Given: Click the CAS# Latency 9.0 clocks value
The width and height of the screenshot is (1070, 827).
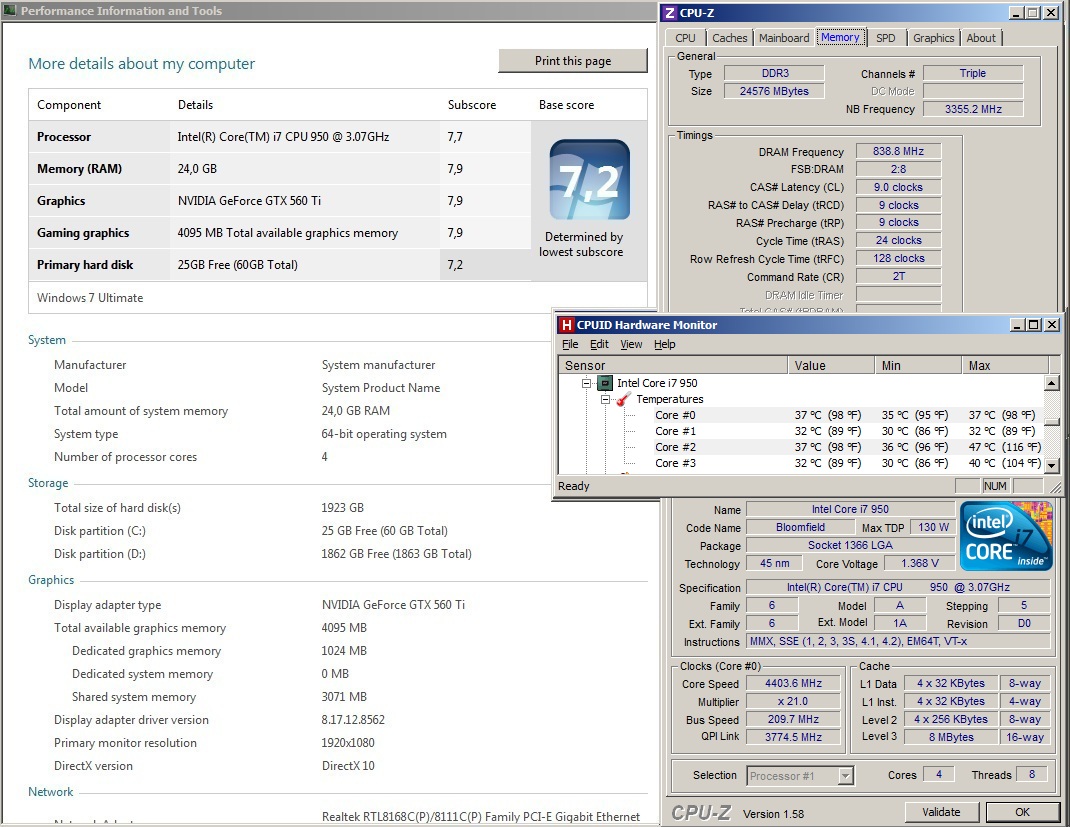Looking at the screenshot, I should (x=898, y=187).
